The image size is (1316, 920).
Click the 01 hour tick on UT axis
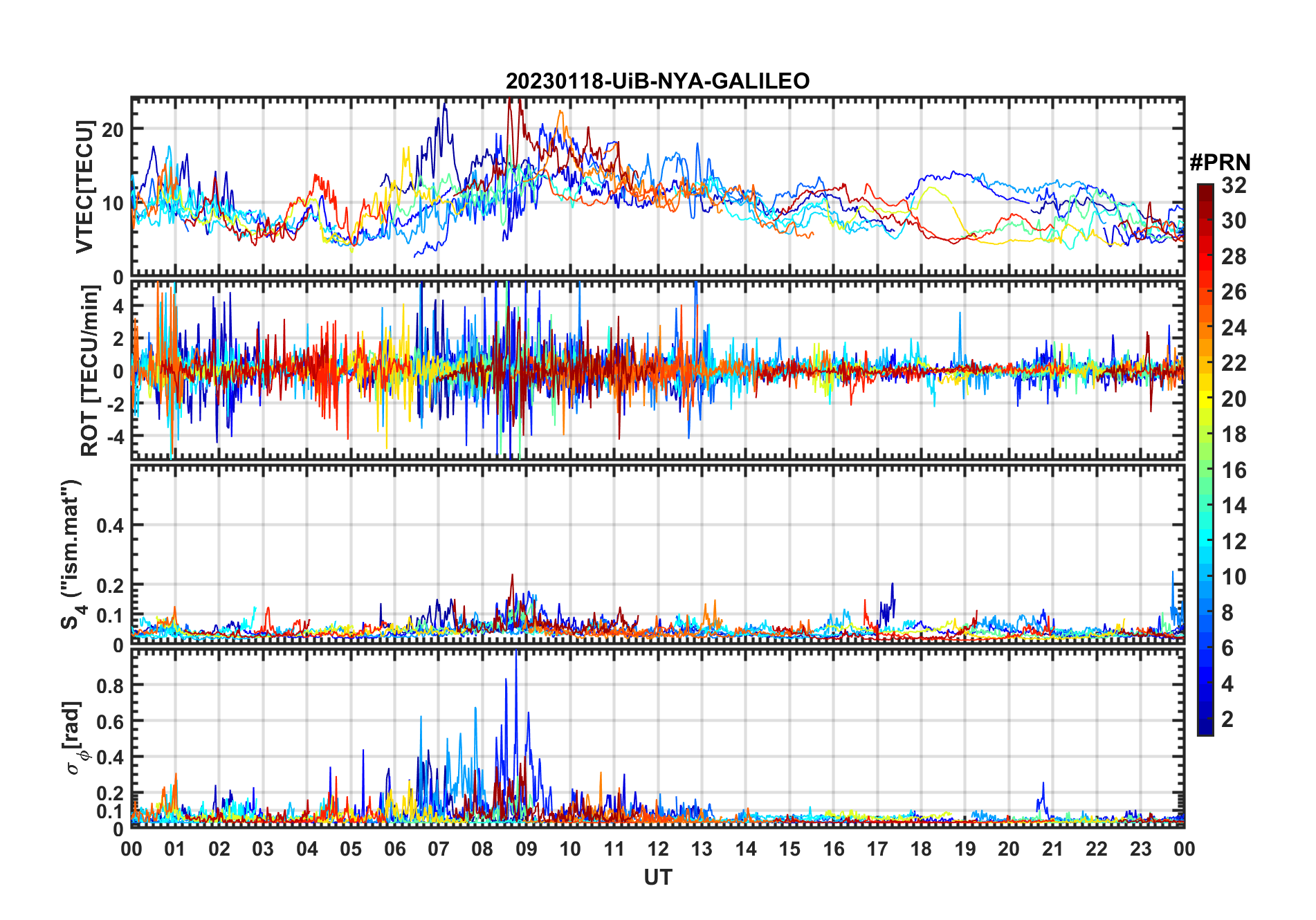[x=175, y=849]
